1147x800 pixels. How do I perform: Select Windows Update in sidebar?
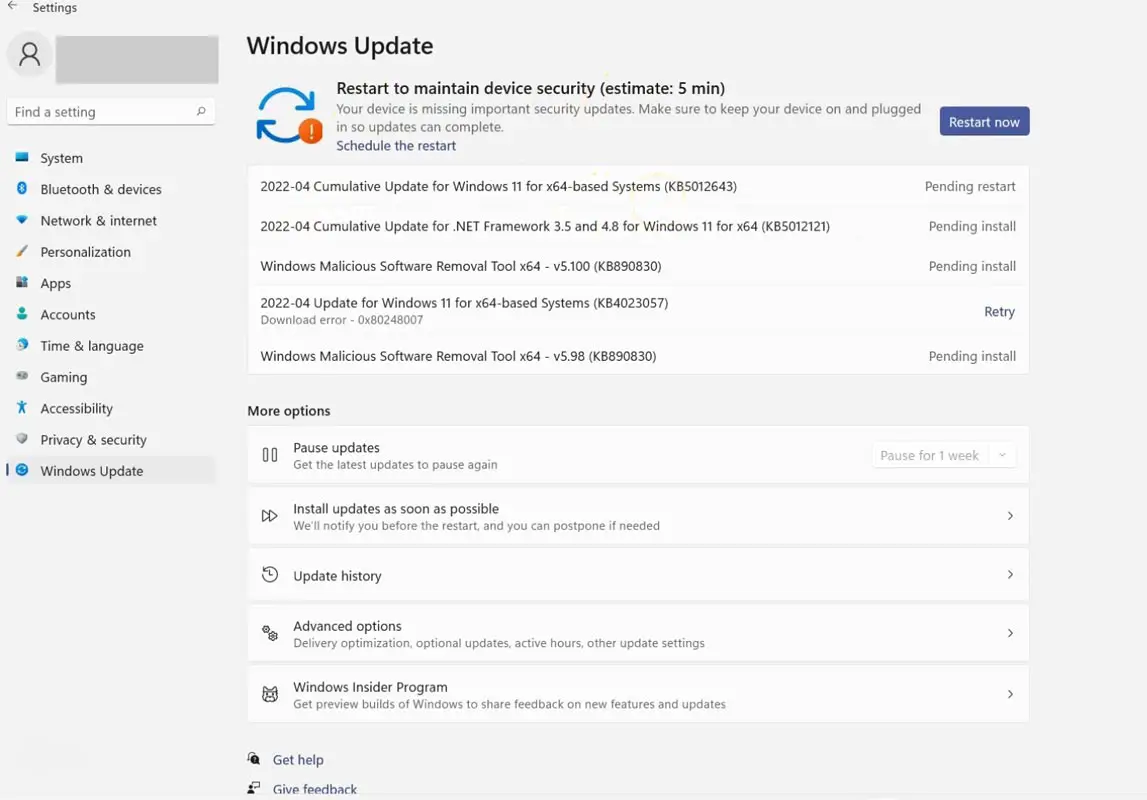[111, 472]
